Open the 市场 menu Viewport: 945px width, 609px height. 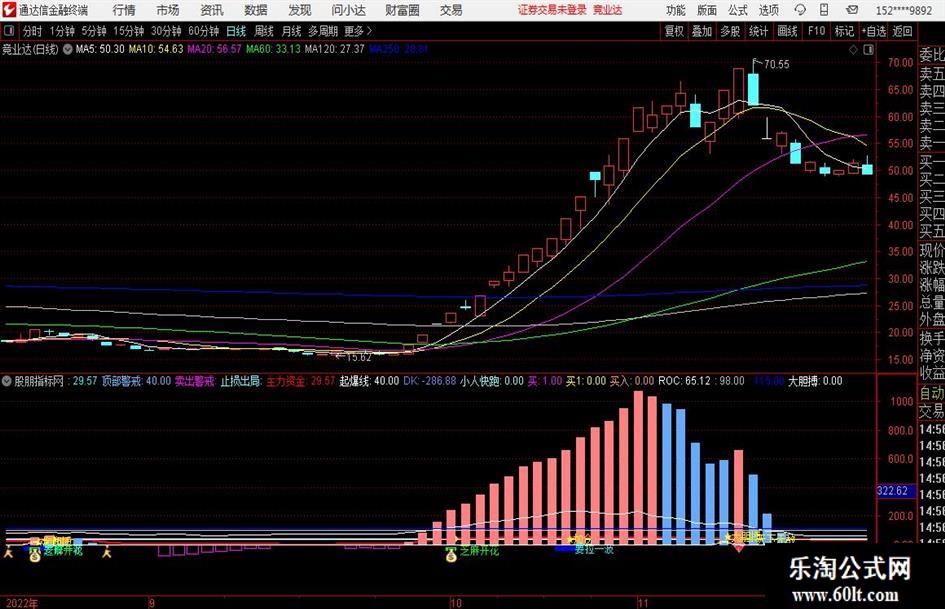tap(168, 10)
